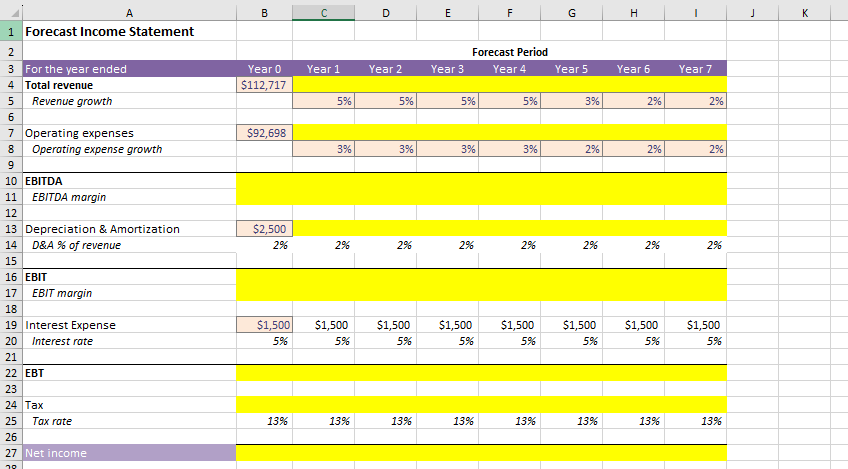Select the $112,717 revenue cell
Image resolution: width=848 pixels, height=469 pixels.
pyautogui.click(x=264, y=85)
